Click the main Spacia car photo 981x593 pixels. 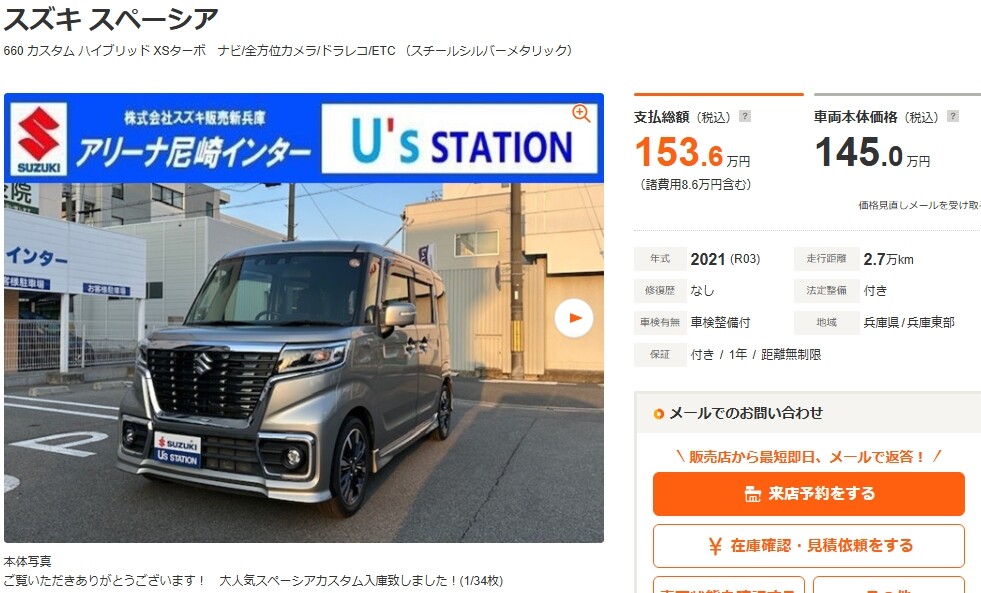304,363
